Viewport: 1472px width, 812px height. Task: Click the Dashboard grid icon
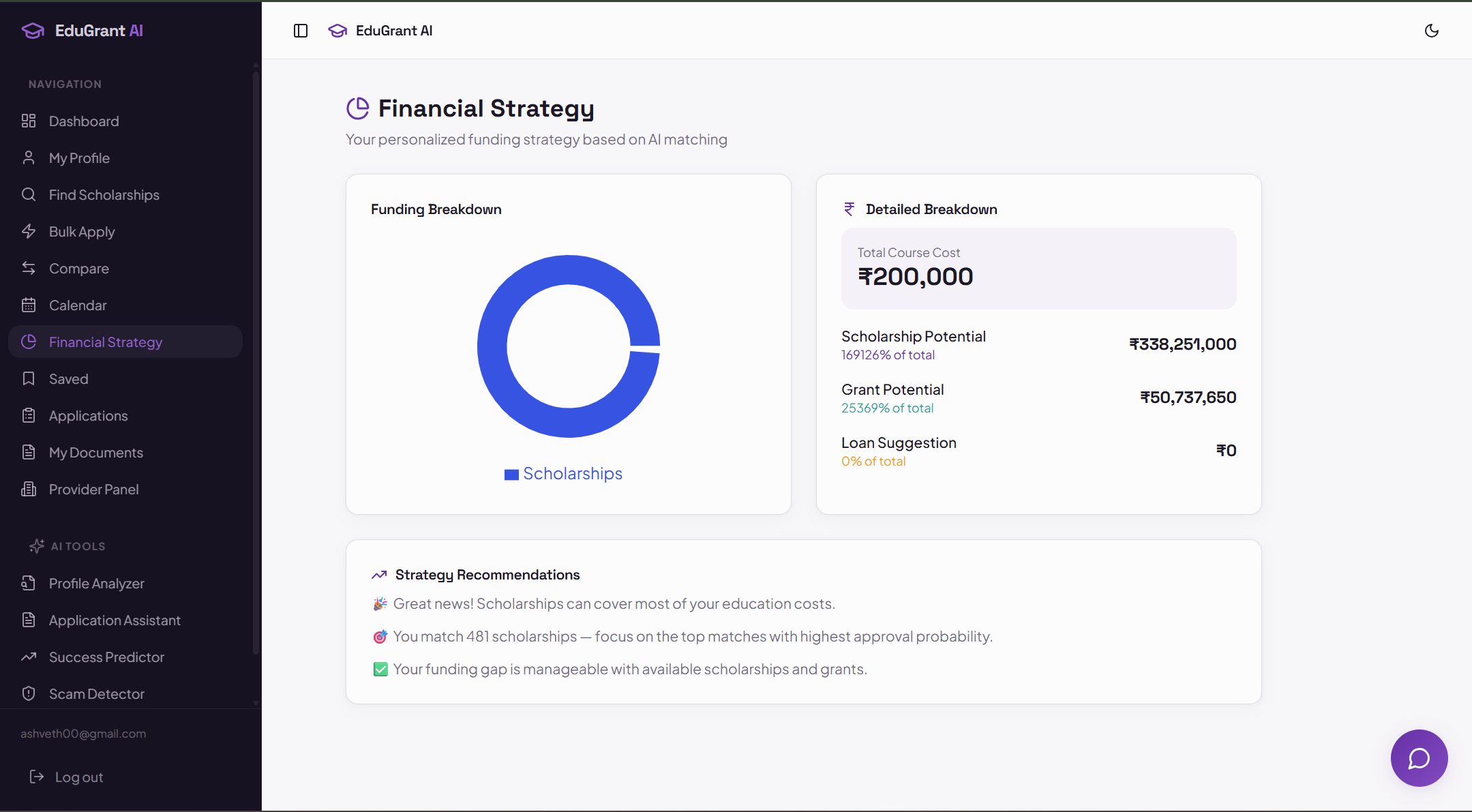point(29,121)
